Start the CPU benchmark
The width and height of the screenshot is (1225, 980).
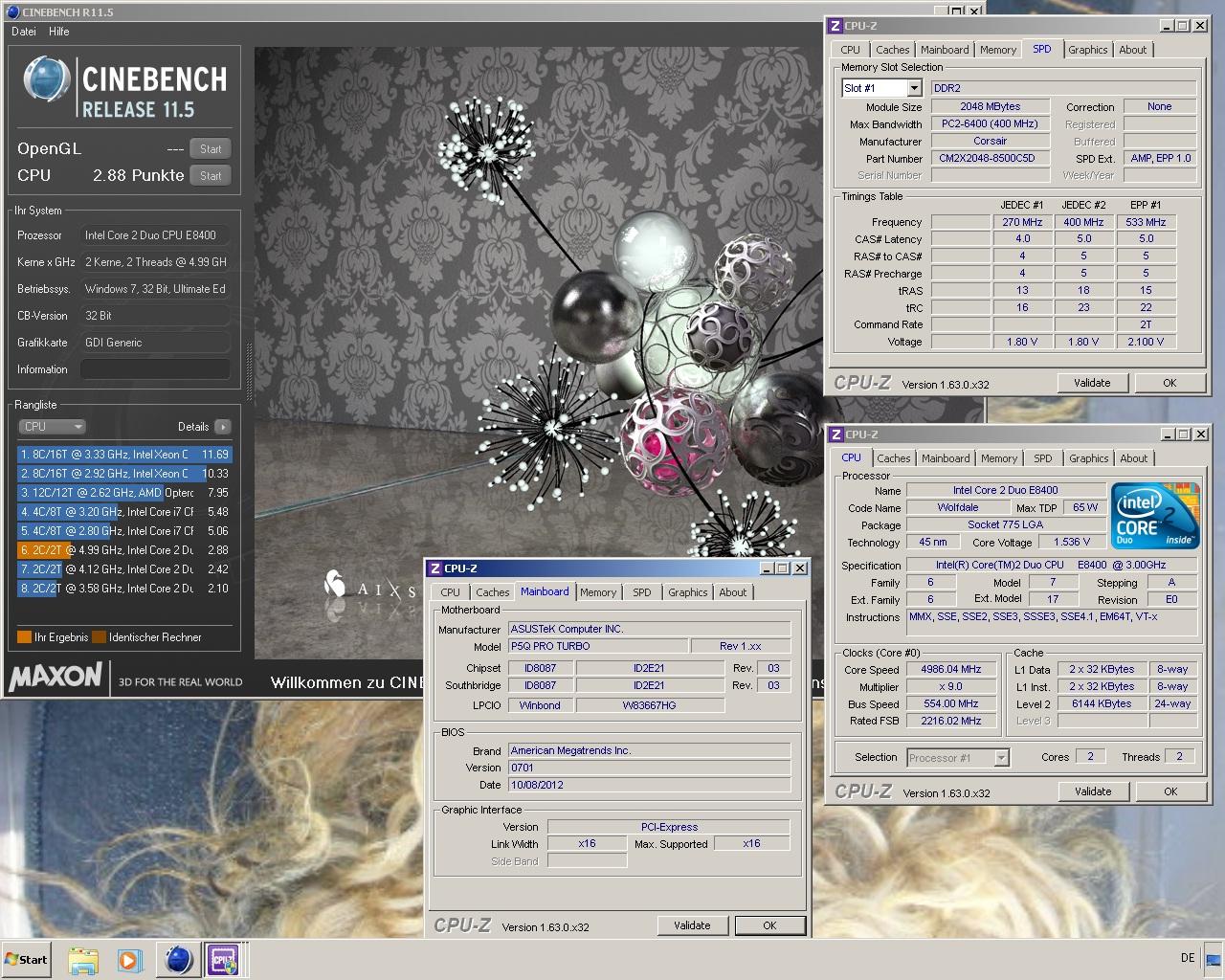tap(211, 176)
